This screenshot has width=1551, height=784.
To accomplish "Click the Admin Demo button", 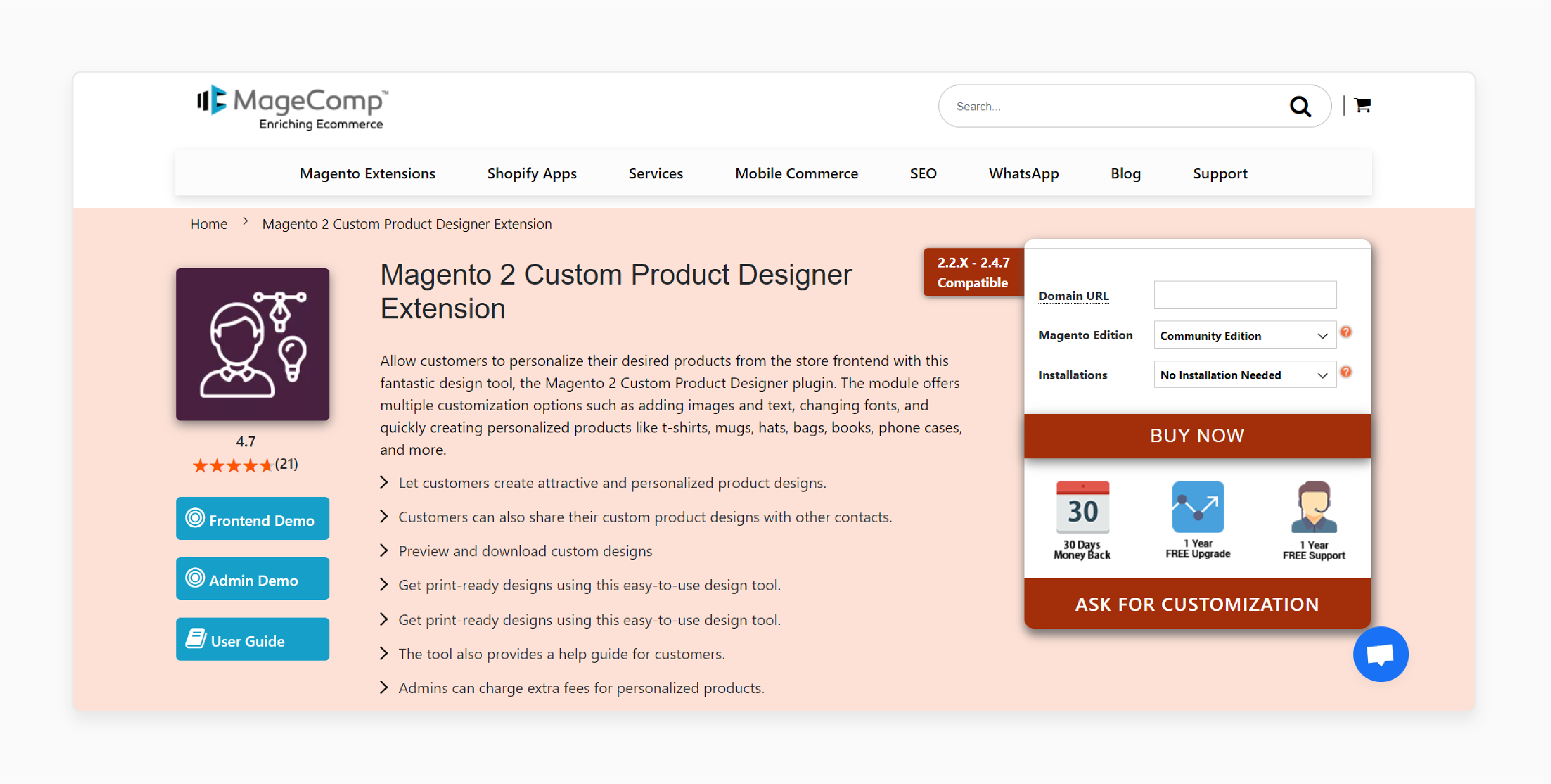I will pos(252,579).
